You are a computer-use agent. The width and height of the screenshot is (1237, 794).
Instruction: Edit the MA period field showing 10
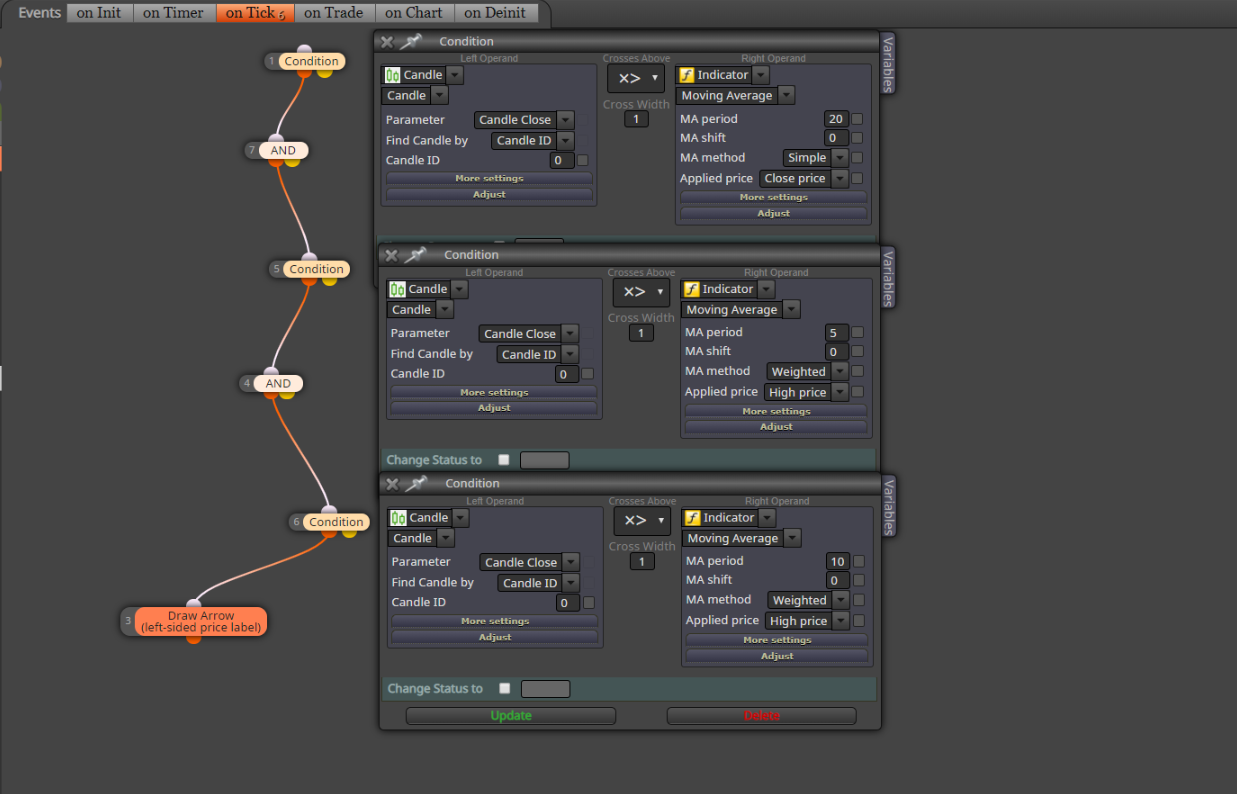838,562
